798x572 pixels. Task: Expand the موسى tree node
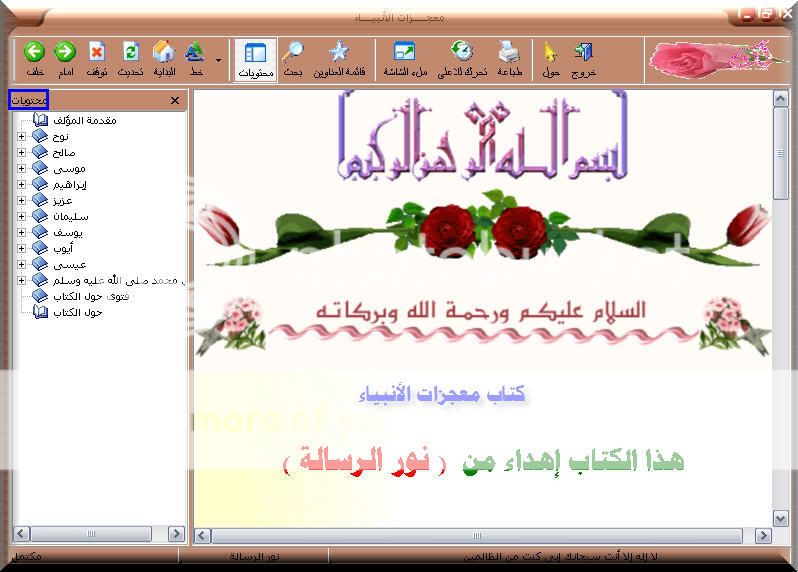[x=22, y=168]
